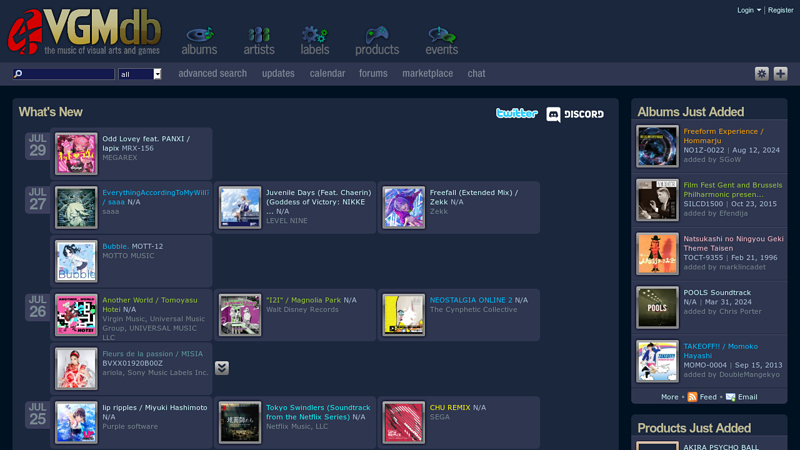Open POOLS Soundtrack title link
Screen dimensions: 800x450
[717, 293]
